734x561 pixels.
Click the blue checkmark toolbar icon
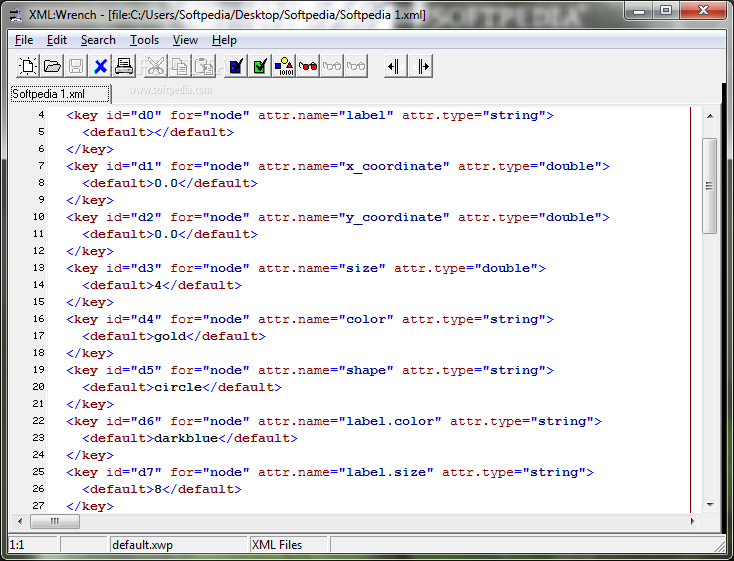235,66
